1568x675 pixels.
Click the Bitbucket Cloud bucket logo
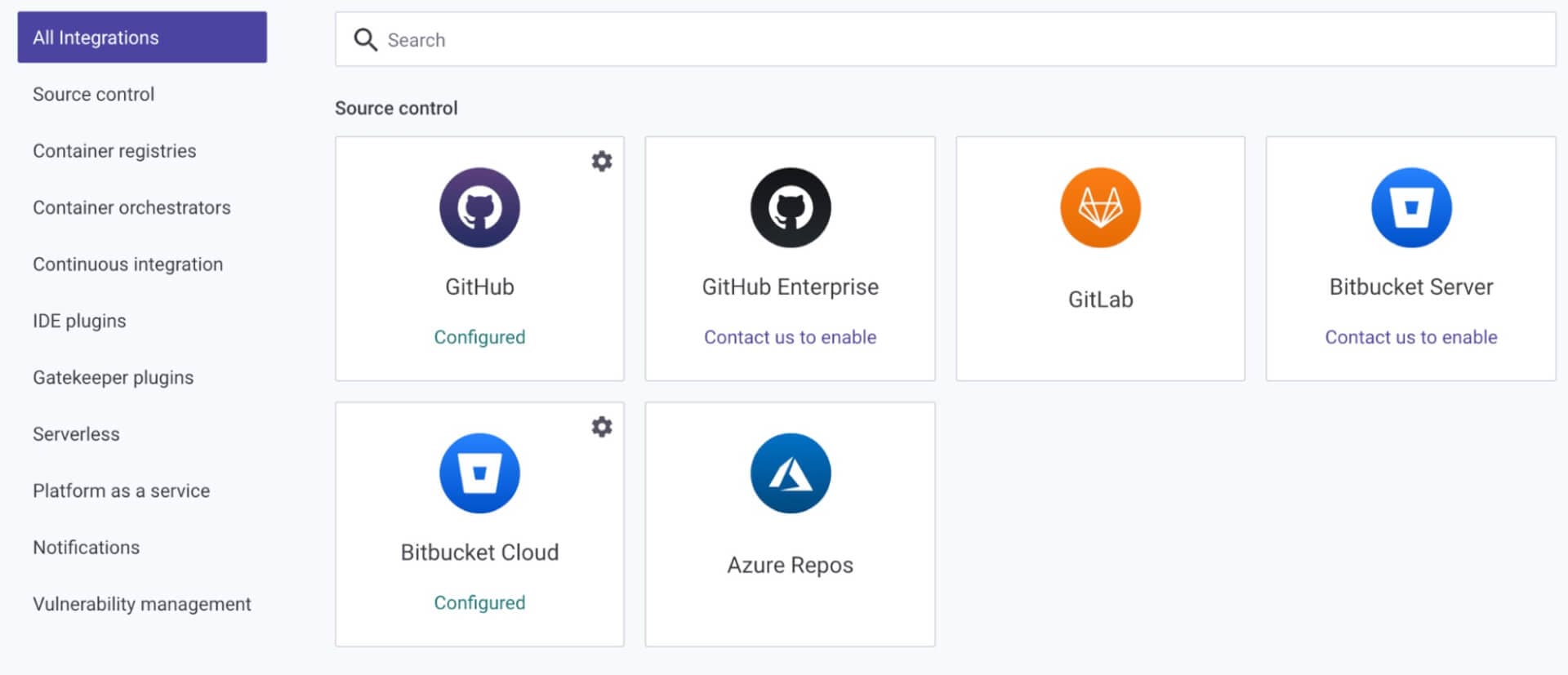(479, 473)
